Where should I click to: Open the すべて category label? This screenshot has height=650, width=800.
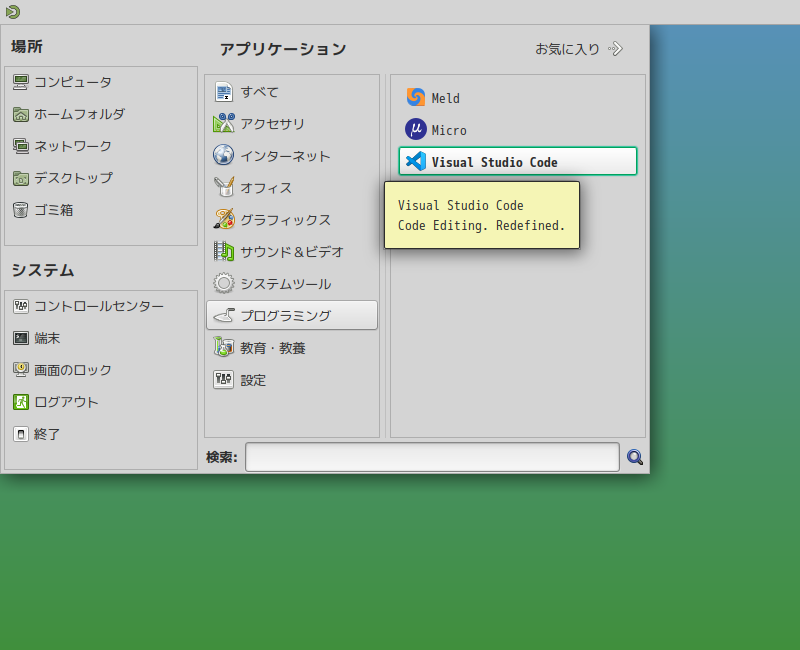click(x=260, y=92)
